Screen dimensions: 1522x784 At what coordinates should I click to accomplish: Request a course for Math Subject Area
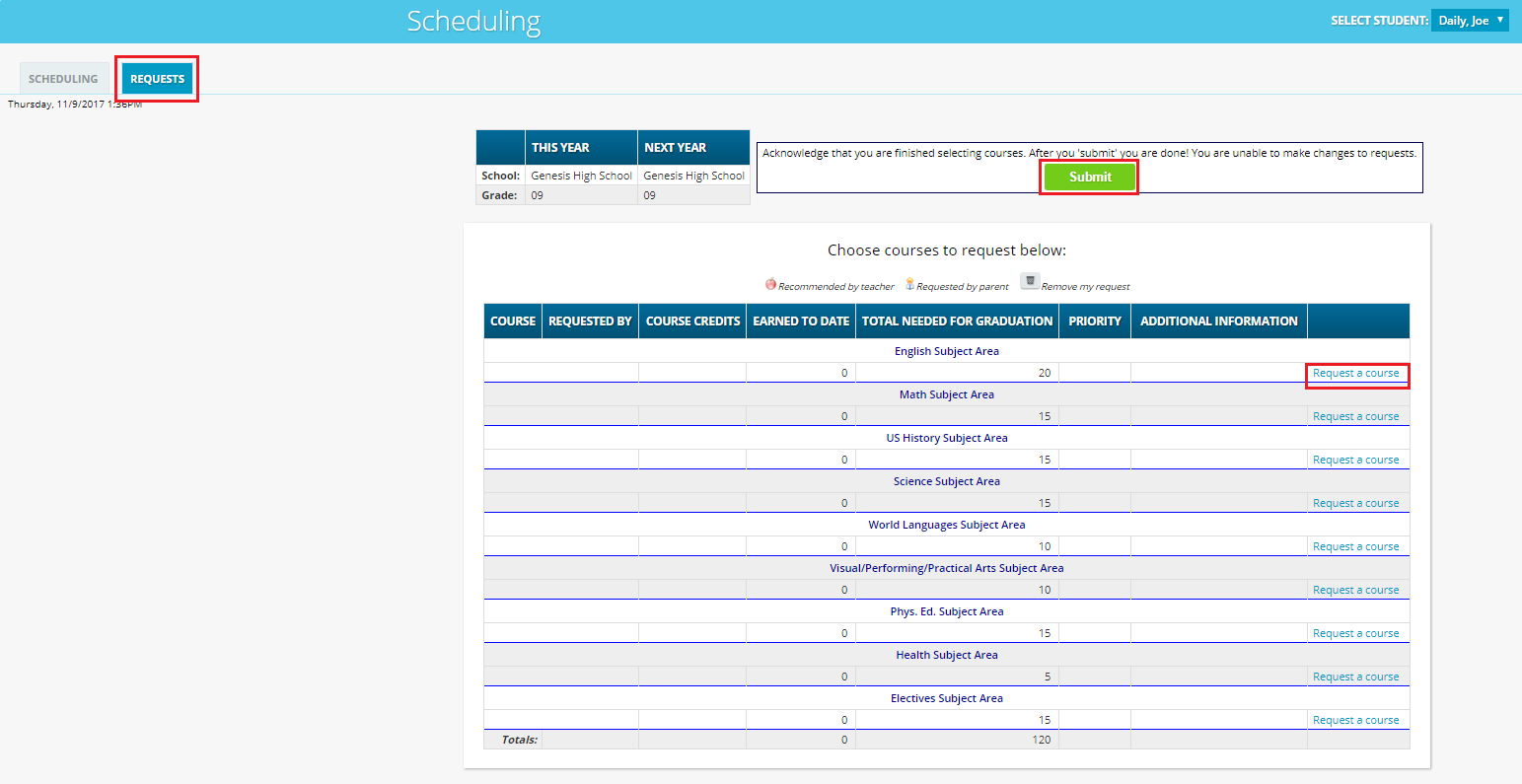1356,415
